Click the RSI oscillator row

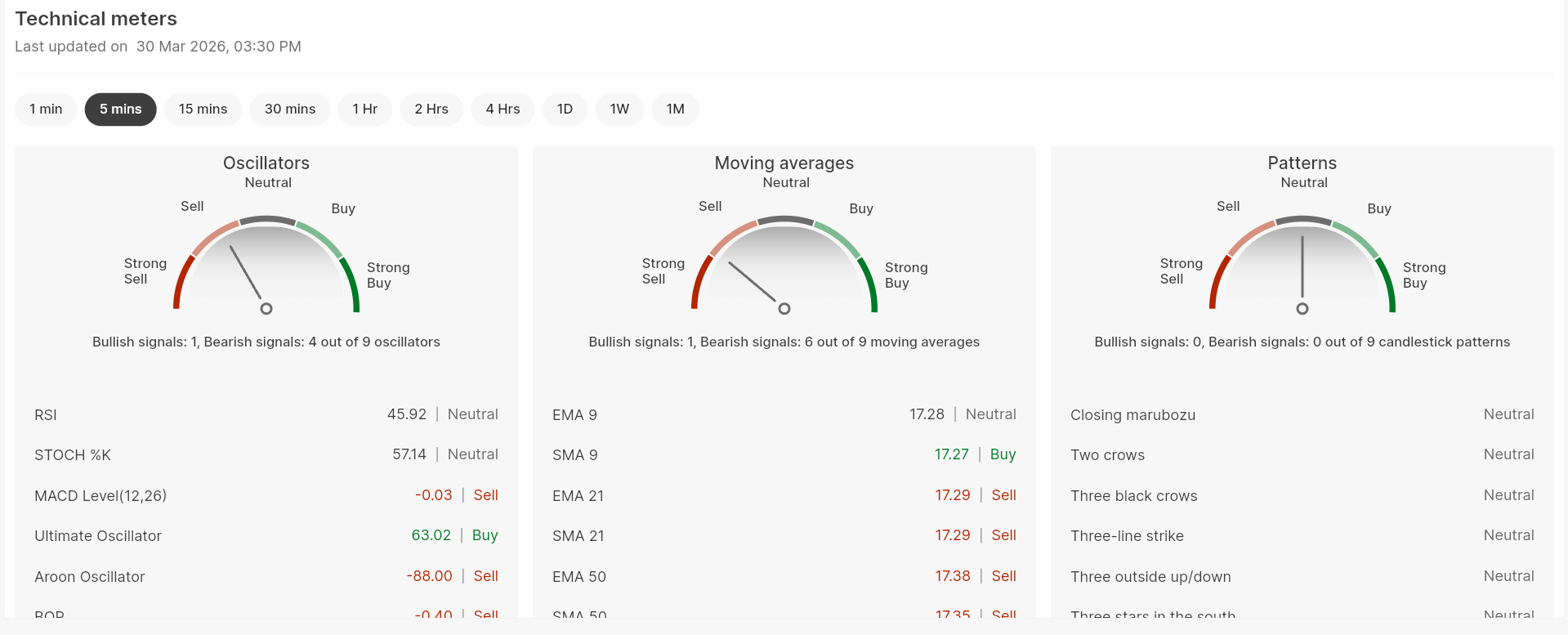tap(266, 414)
